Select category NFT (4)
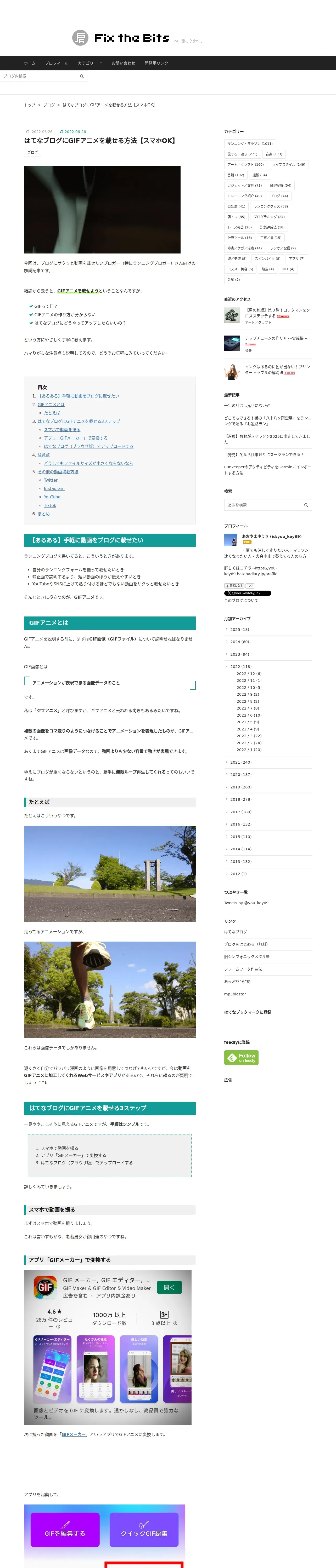The image size is (336, 1568). tap(288, 269)
